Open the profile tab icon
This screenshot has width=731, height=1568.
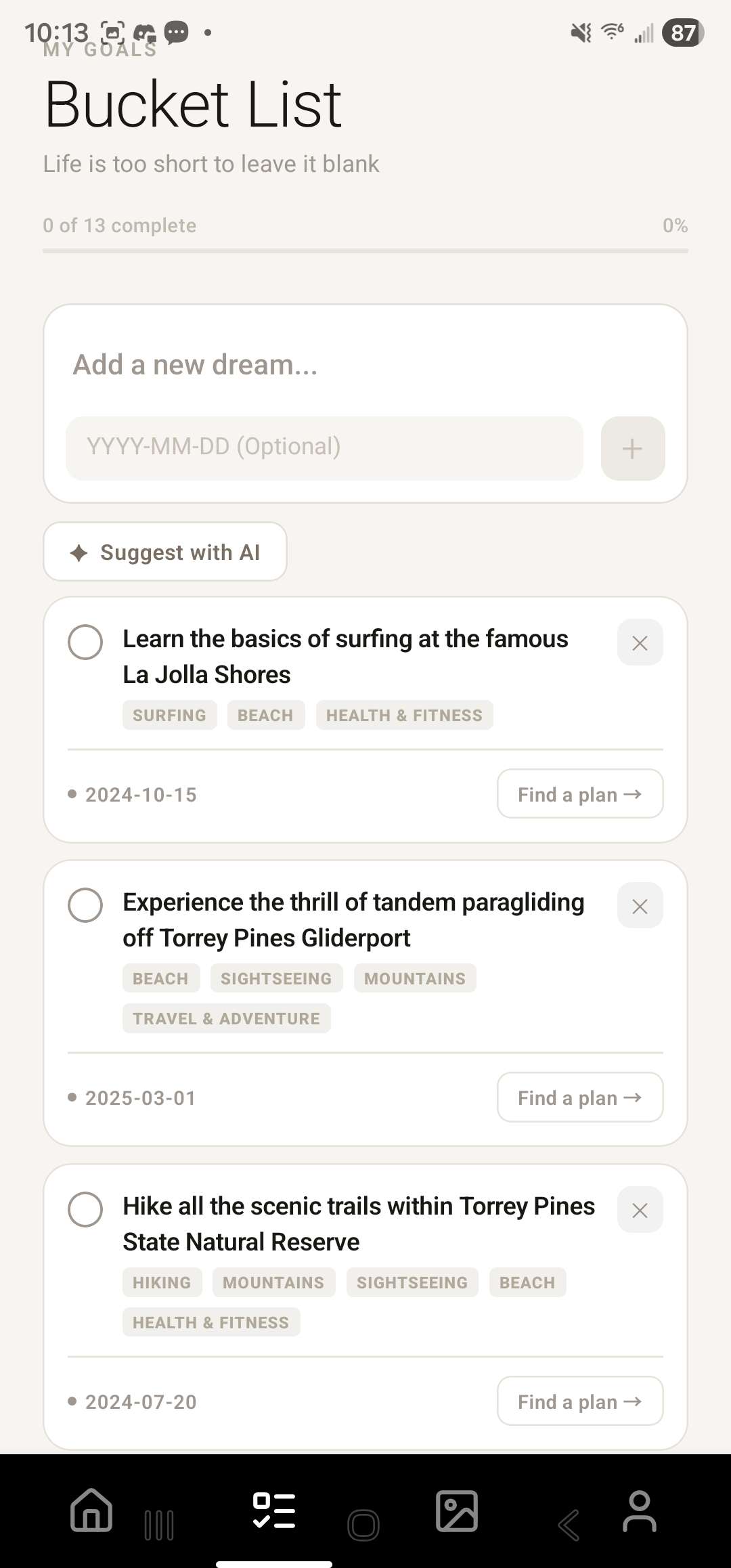tap(639, 1510)
